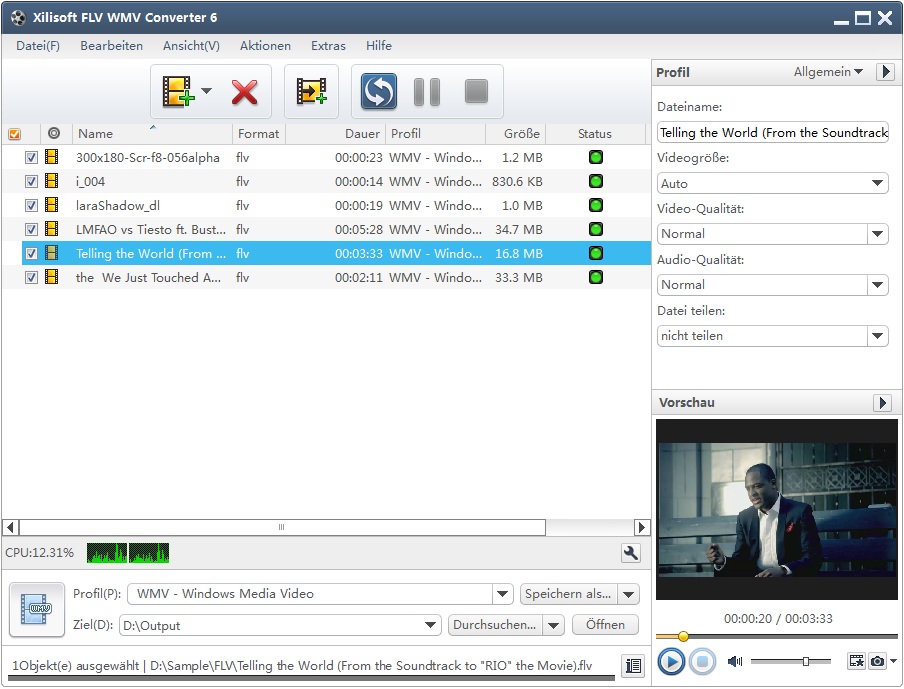This screenshot has height=689, width=904.
Task: Click the preview seek slider handle
Action: pos(683,637)
